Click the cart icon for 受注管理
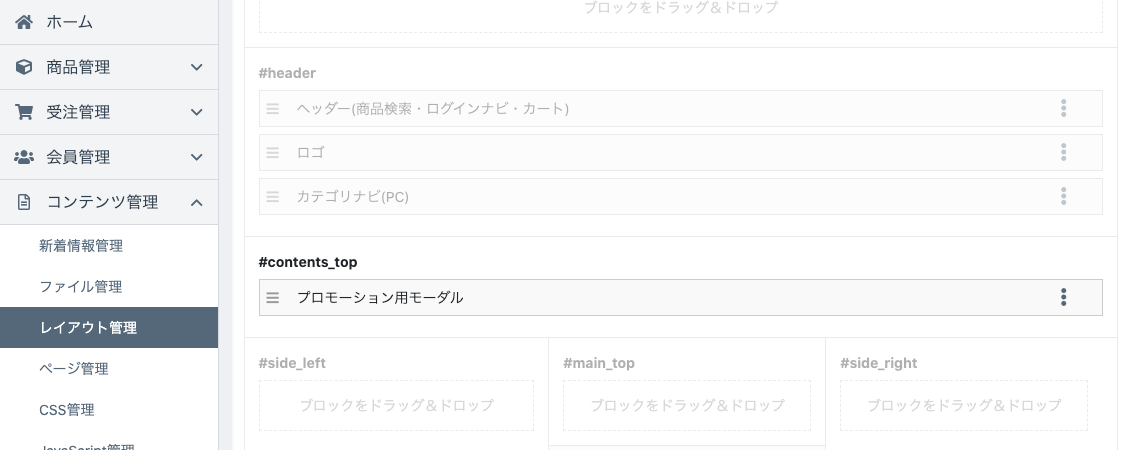Viewport: 1123px width, 450px height. coord(24,112)
